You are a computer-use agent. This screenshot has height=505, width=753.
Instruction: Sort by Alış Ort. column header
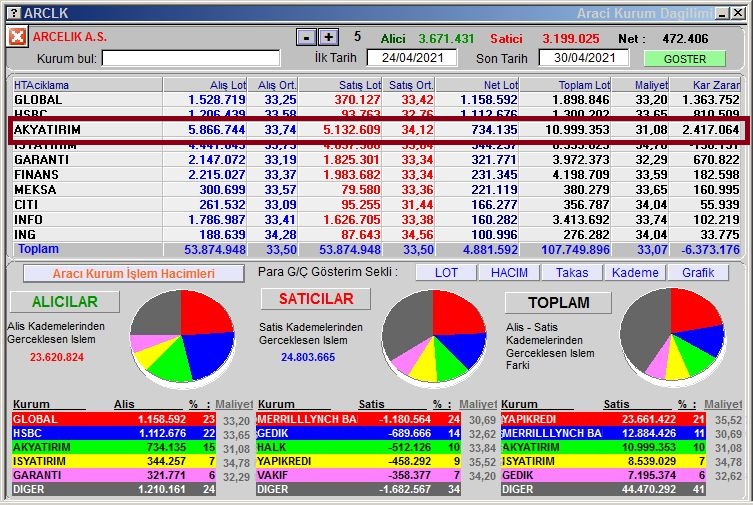tap(273, 85)
